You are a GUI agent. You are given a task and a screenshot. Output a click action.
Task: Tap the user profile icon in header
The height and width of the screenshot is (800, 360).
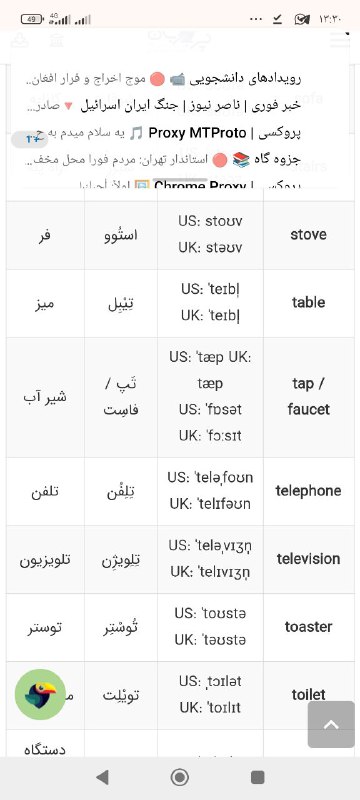point(20,41)
